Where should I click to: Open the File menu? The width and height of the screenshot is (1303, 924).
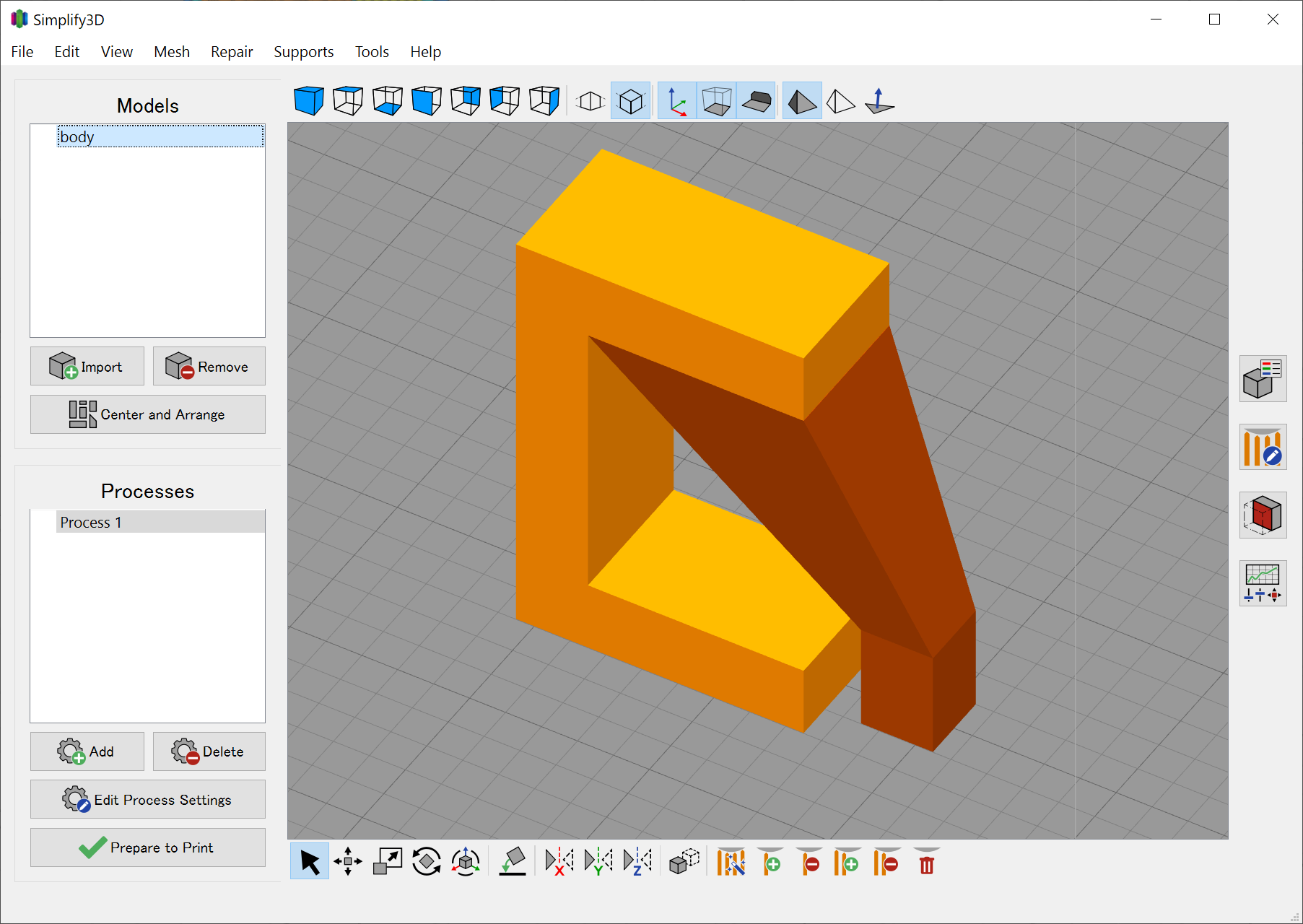[x=22, y=52]
